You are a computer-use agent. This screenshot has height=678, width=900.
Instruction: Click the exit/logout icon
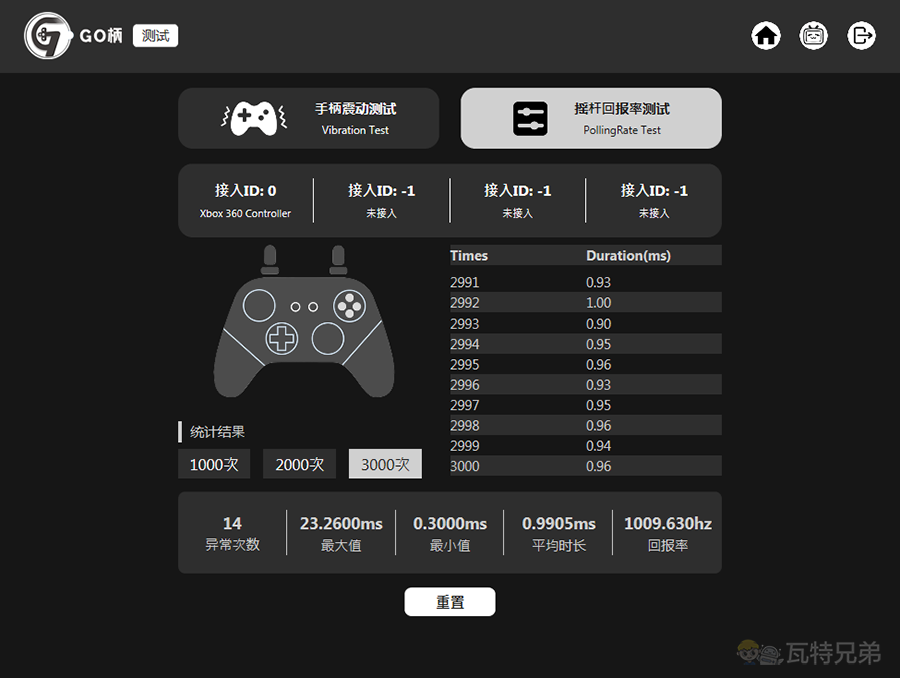point(862,36)
